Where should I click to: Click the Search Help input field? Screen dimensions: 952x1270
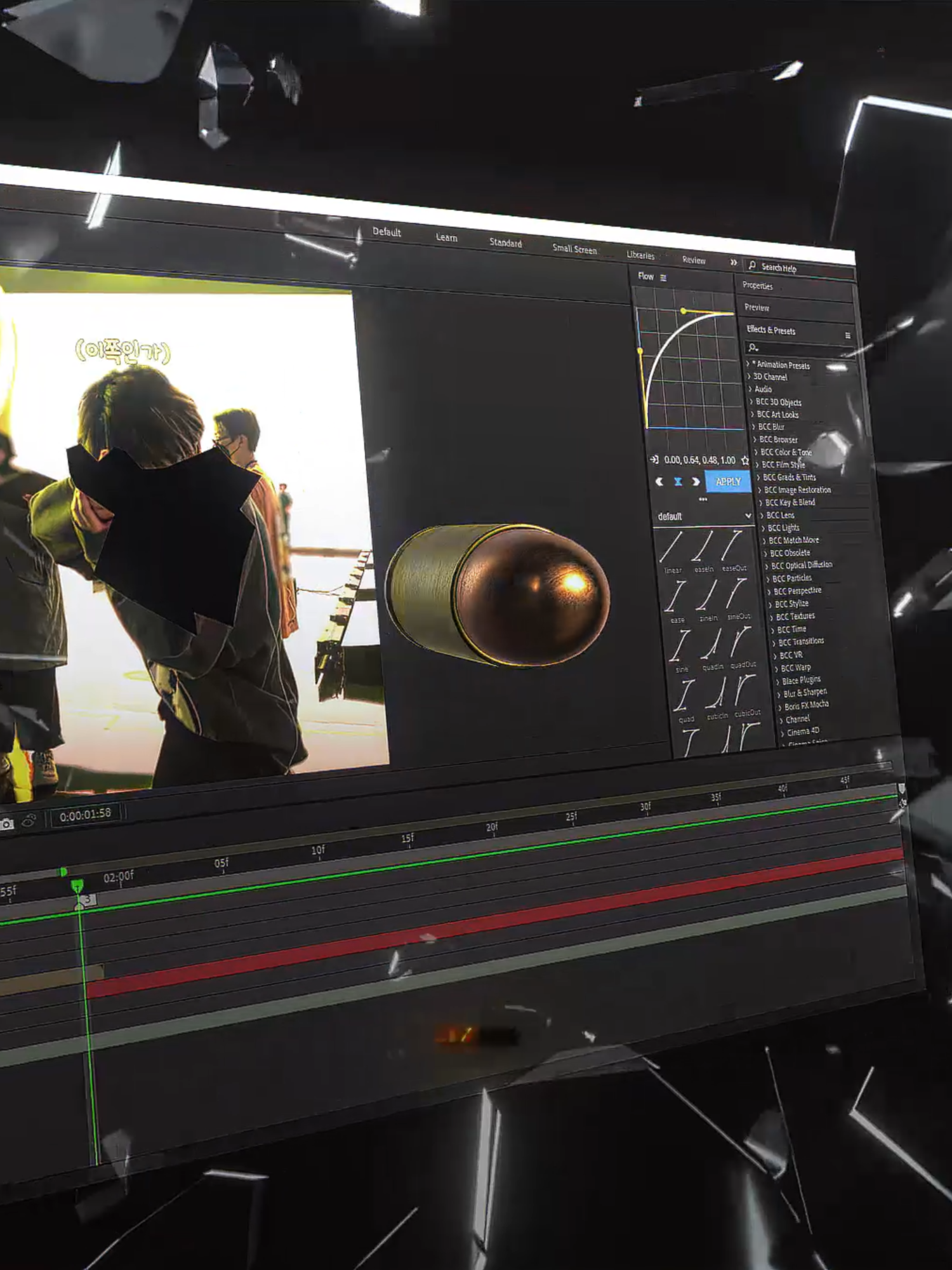800,269
